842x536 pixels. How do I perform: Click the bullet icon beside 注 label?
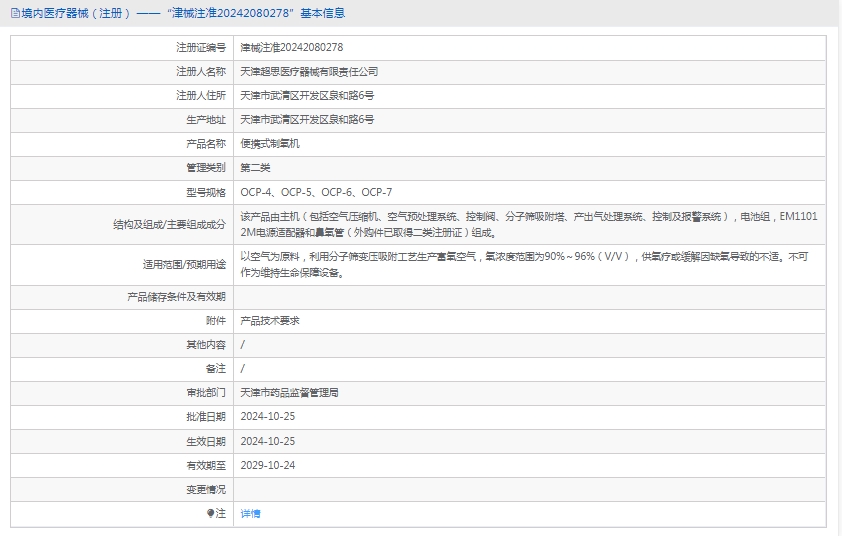pyautogui.click(x=210, y=514)
